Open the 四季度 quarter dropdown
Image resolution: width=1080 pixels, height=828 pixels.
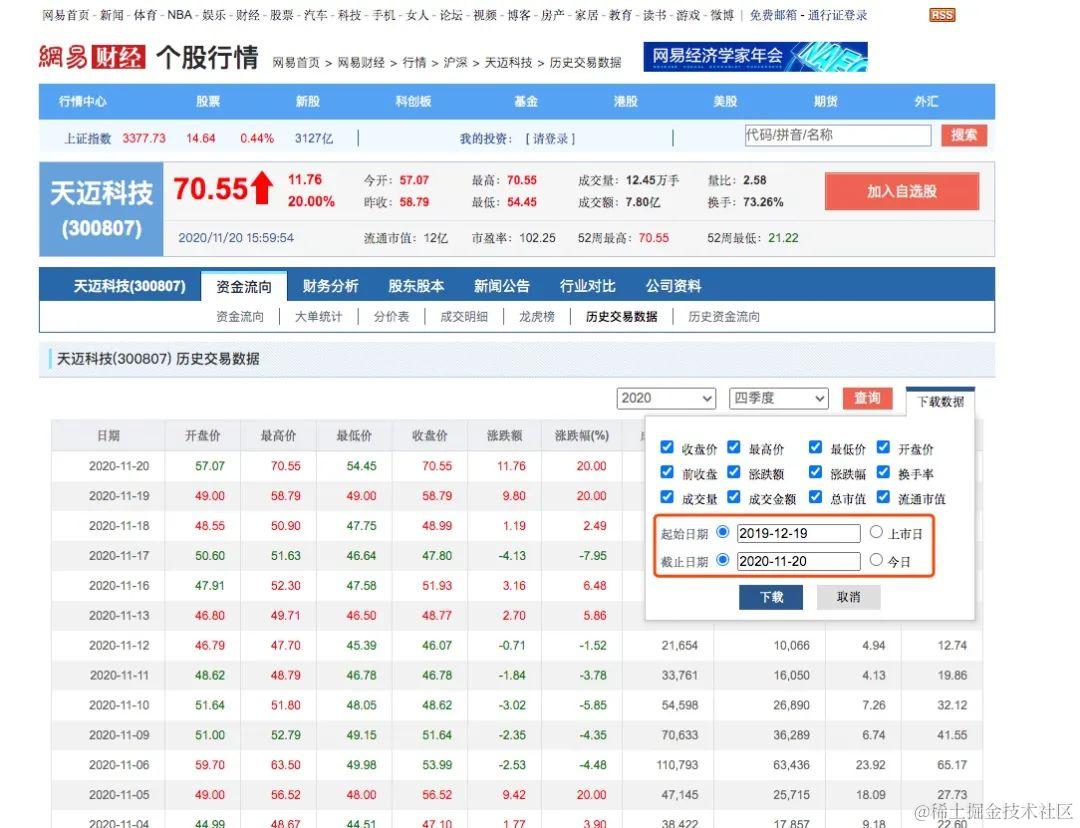[778, 398]
